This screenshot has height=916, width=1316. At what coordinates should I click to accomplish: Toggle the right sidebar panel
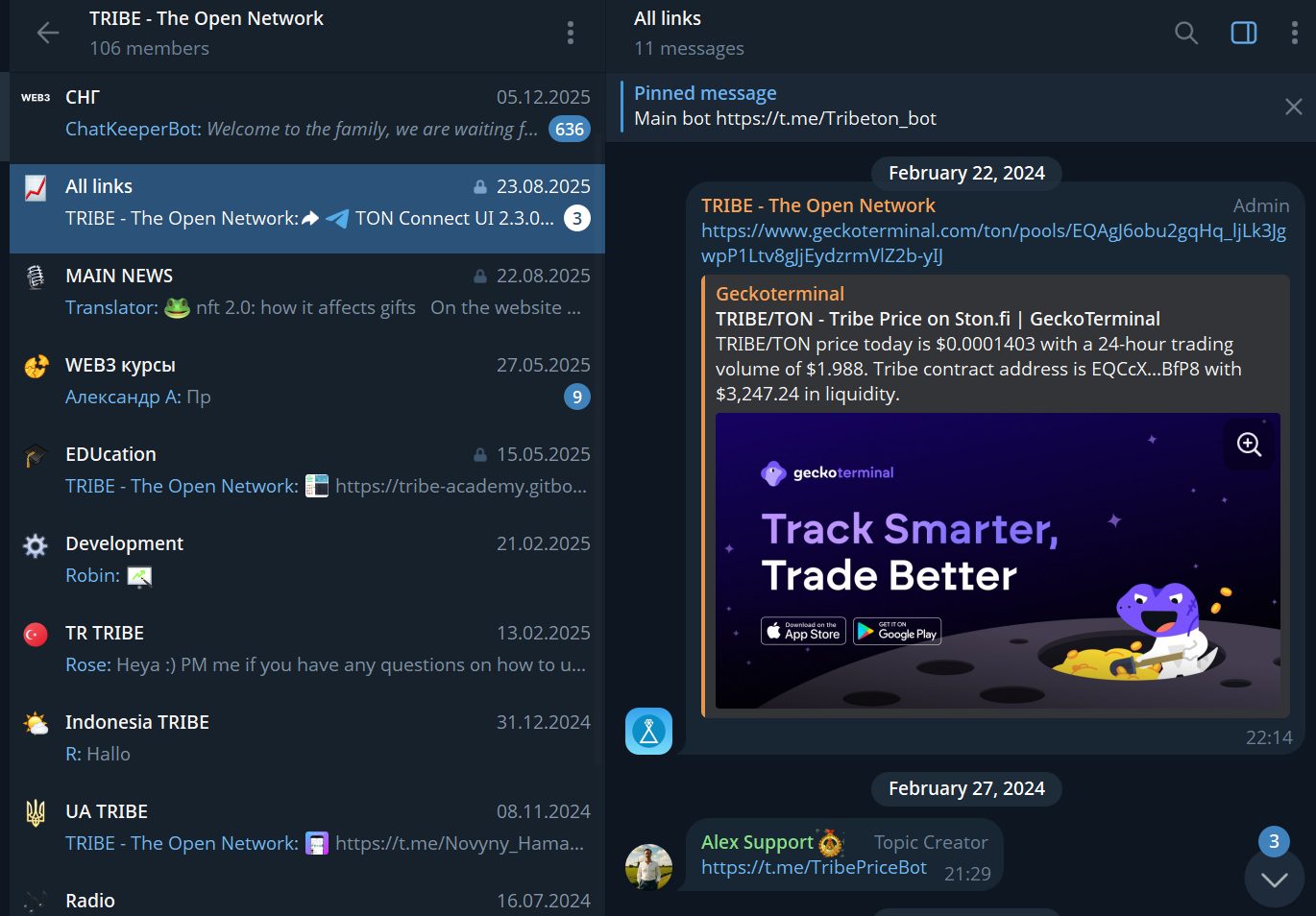click(1244, 34)
